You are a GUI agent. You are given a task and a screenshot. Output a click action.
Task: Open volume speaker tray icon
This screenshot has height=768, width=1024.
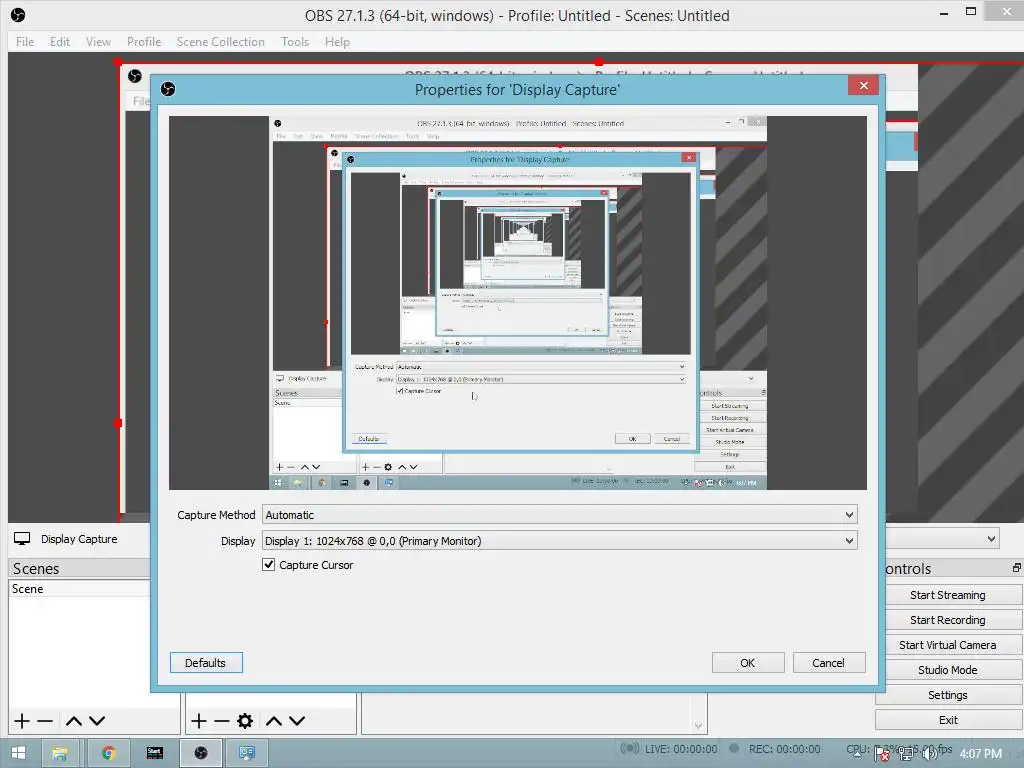929,754
